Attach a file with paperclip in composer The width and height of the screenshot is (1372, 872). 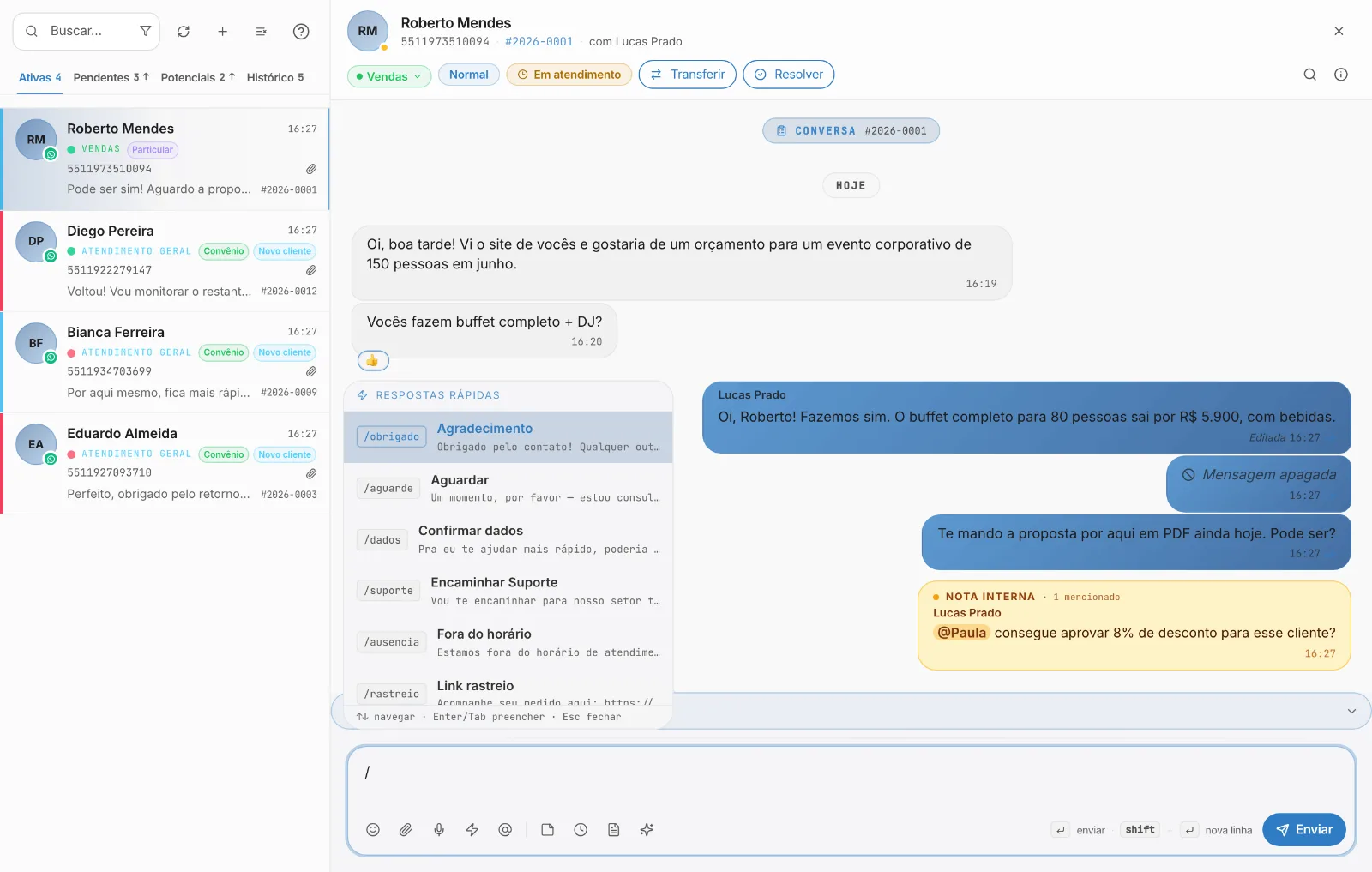click(x=406, y=829)
